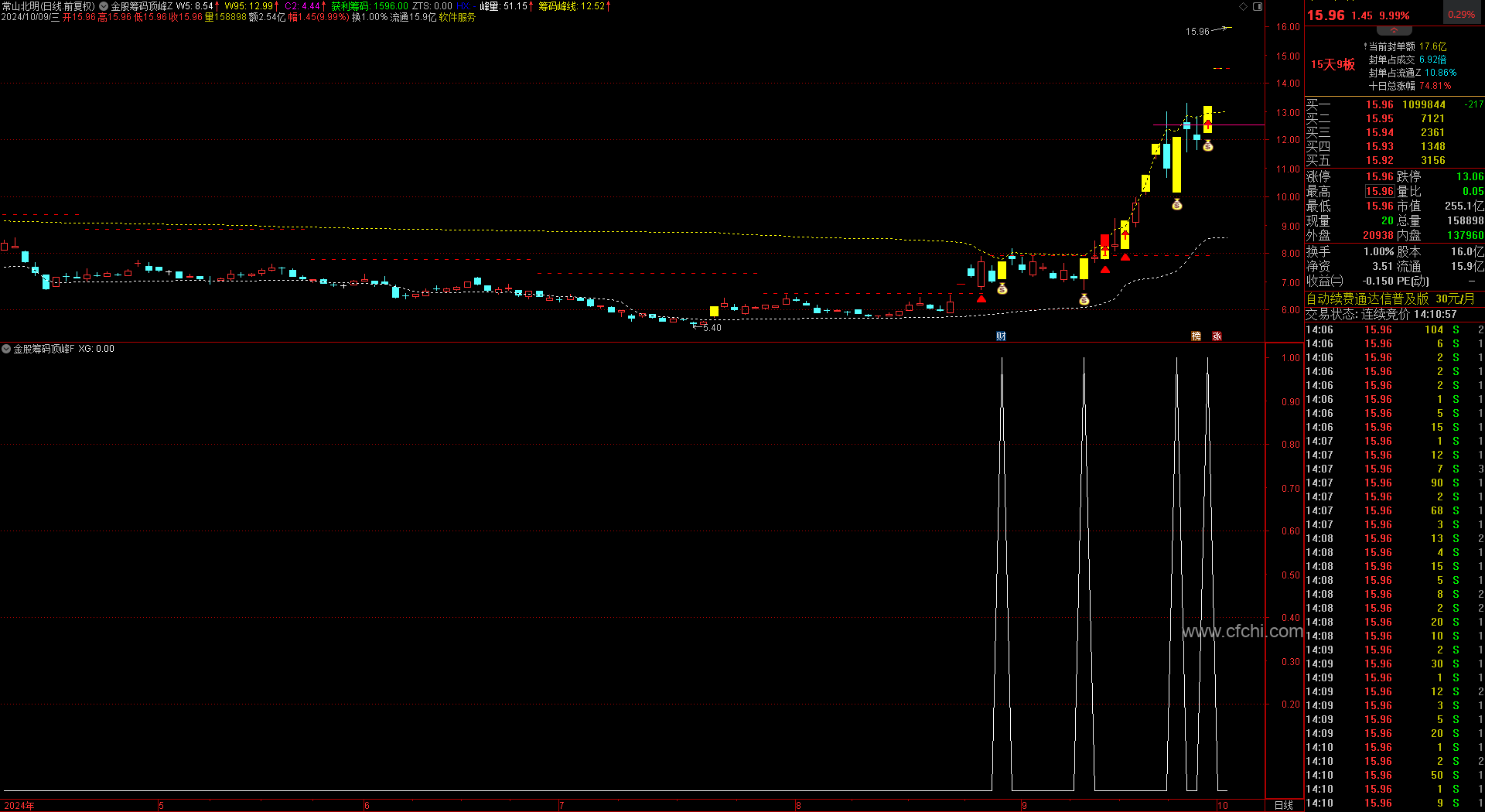Click the 换手 1.00% value
This screenshot has height=812, width=1485.
coord(1378,251)
